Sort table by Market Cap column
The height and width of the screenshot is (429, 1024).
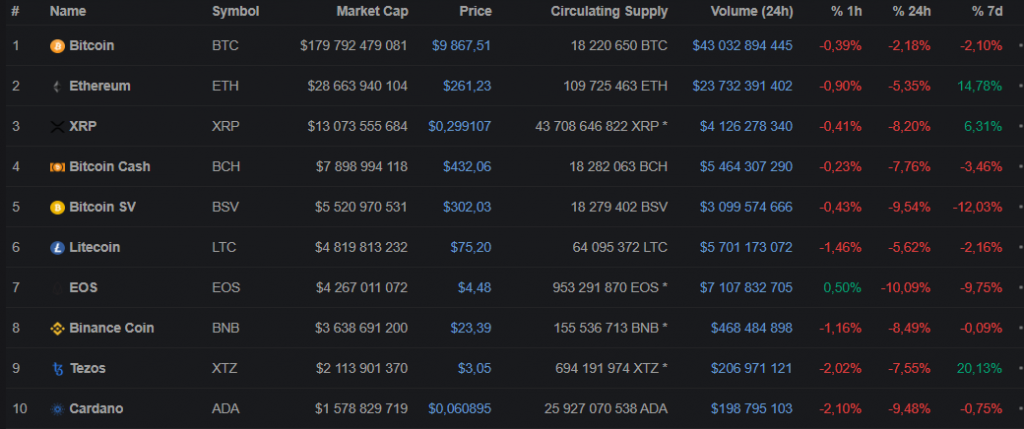pyautogui.click(x=371, y=12)
